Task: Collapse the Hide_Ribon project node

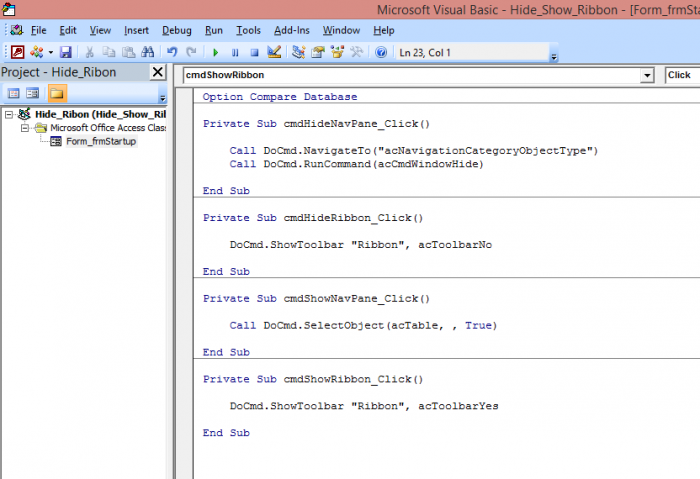Action: (x=9, y=115)
